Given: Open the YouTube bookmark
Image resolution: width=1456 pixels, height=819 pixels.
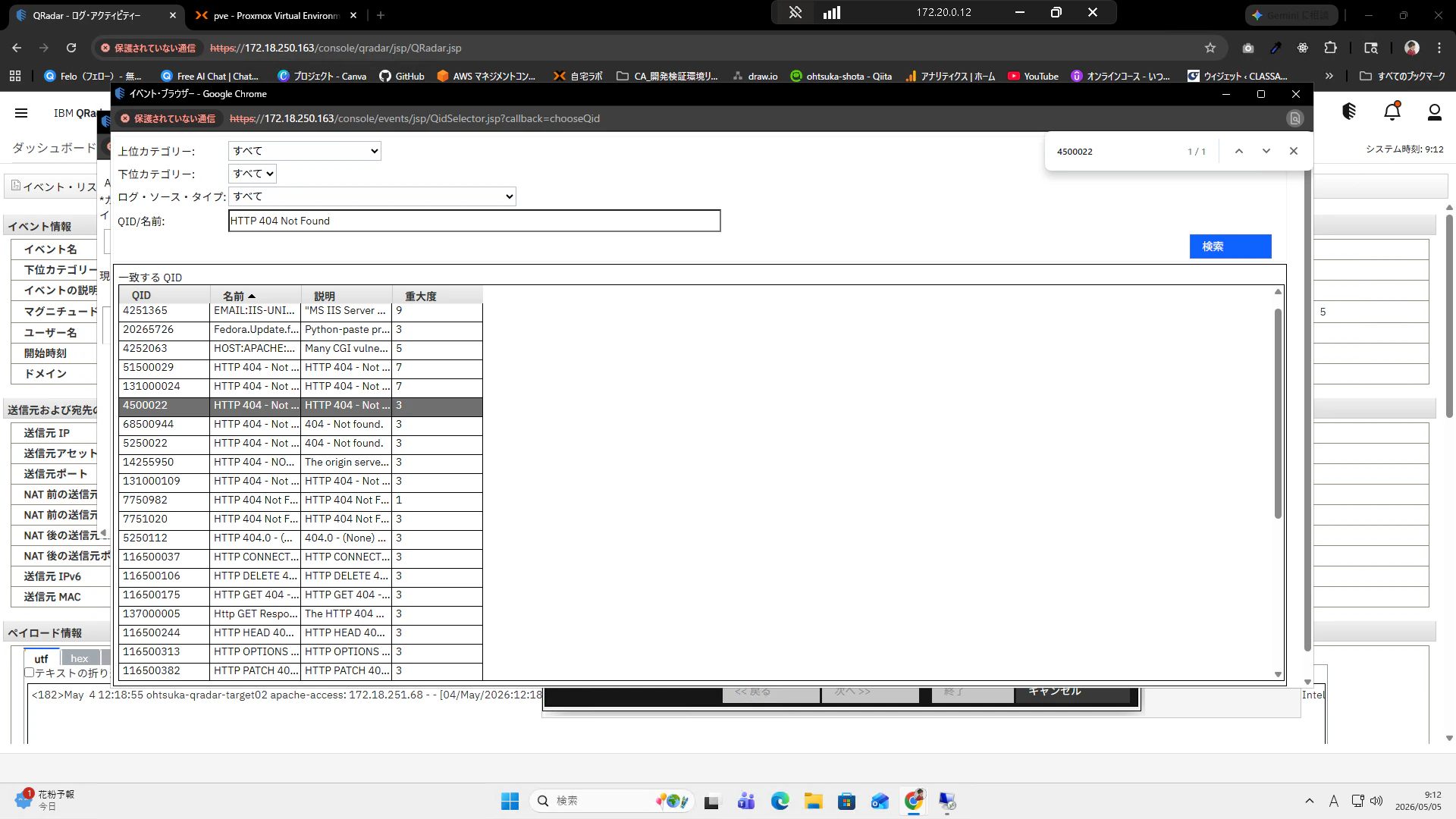Looking at the screenshot, I should click(x=1033, y=76).
